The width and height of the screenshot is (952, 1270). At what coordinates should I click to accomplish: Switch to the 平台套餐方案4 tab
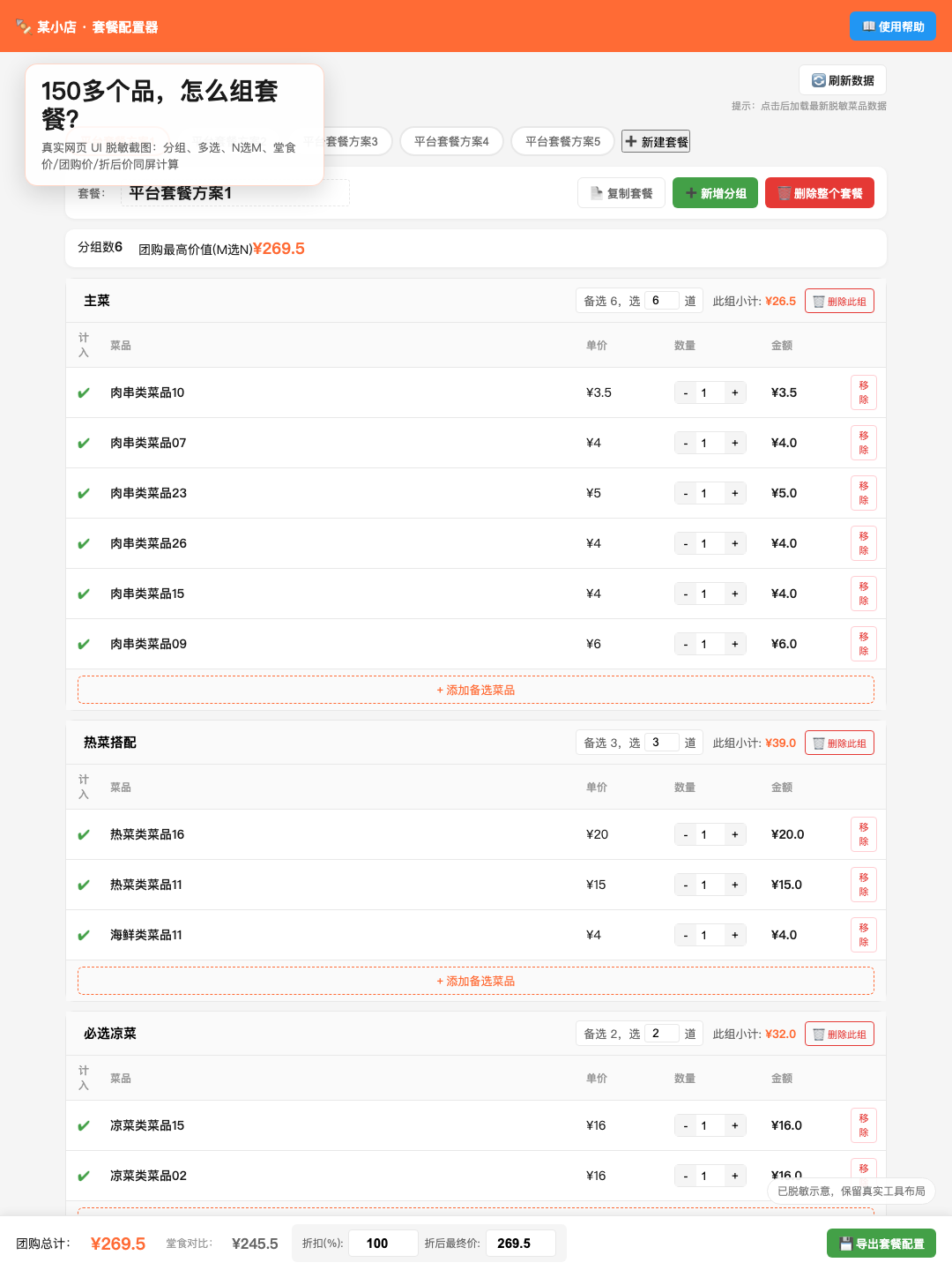451,141
